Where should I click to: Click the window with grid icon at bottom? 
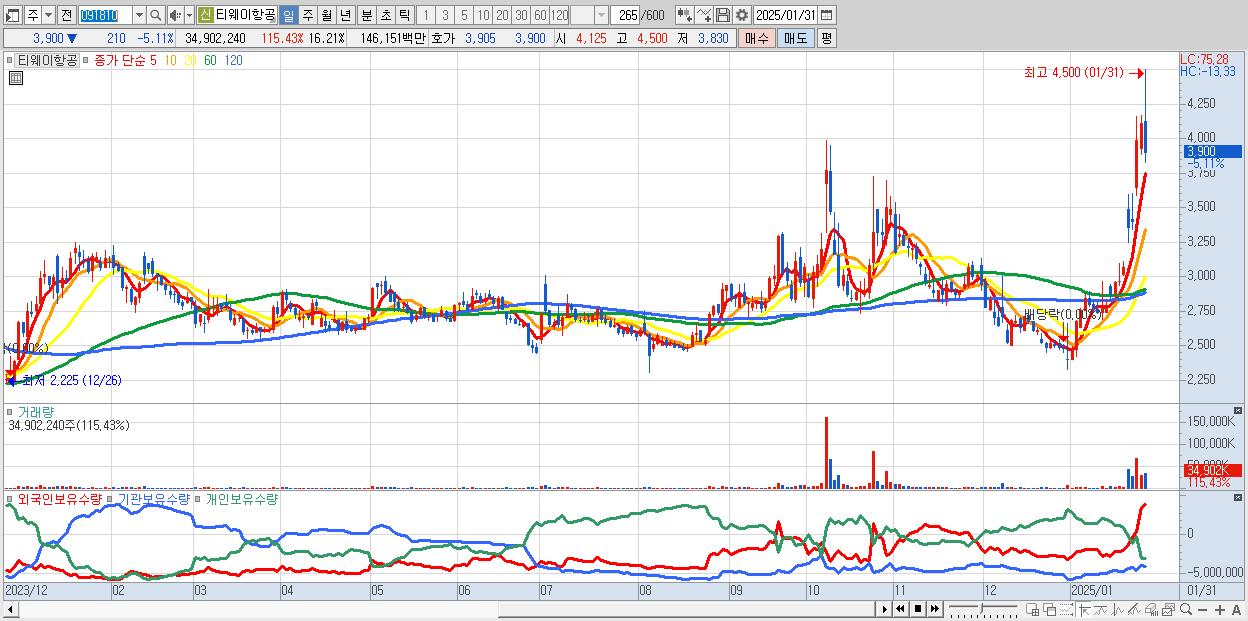(x=1032, y=610)
